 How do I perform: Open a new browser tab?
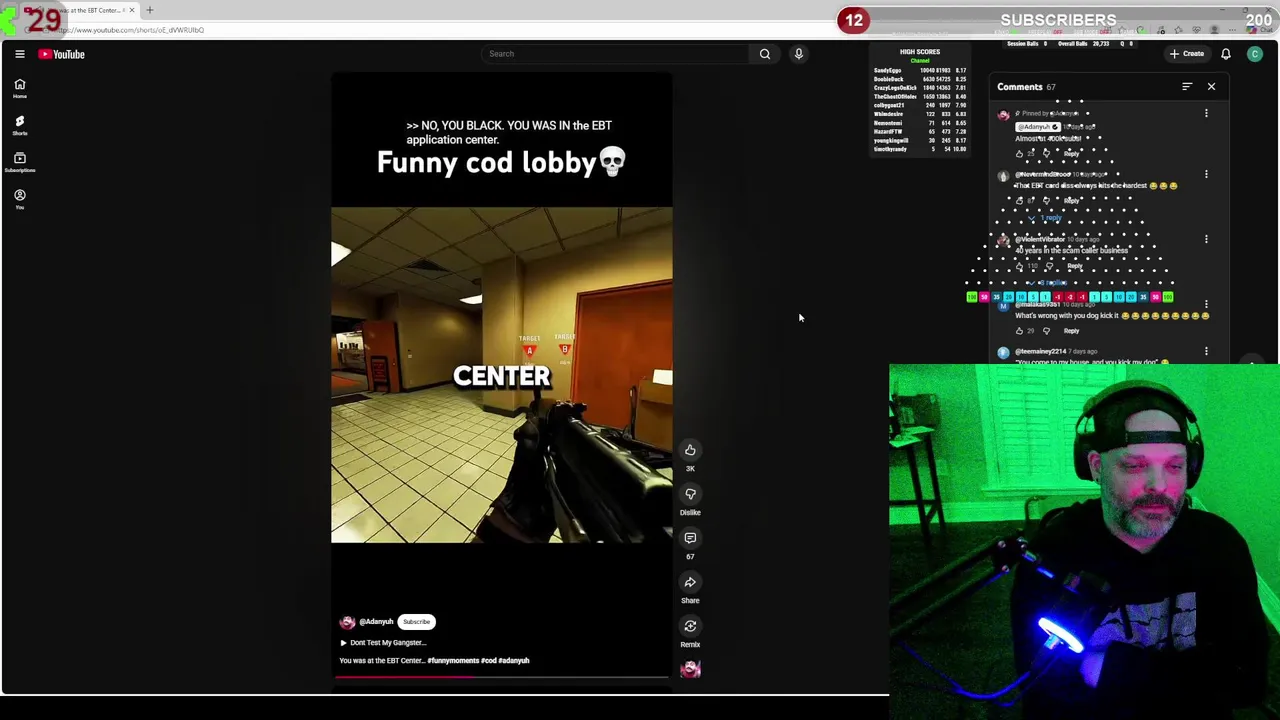click(149, 10)
